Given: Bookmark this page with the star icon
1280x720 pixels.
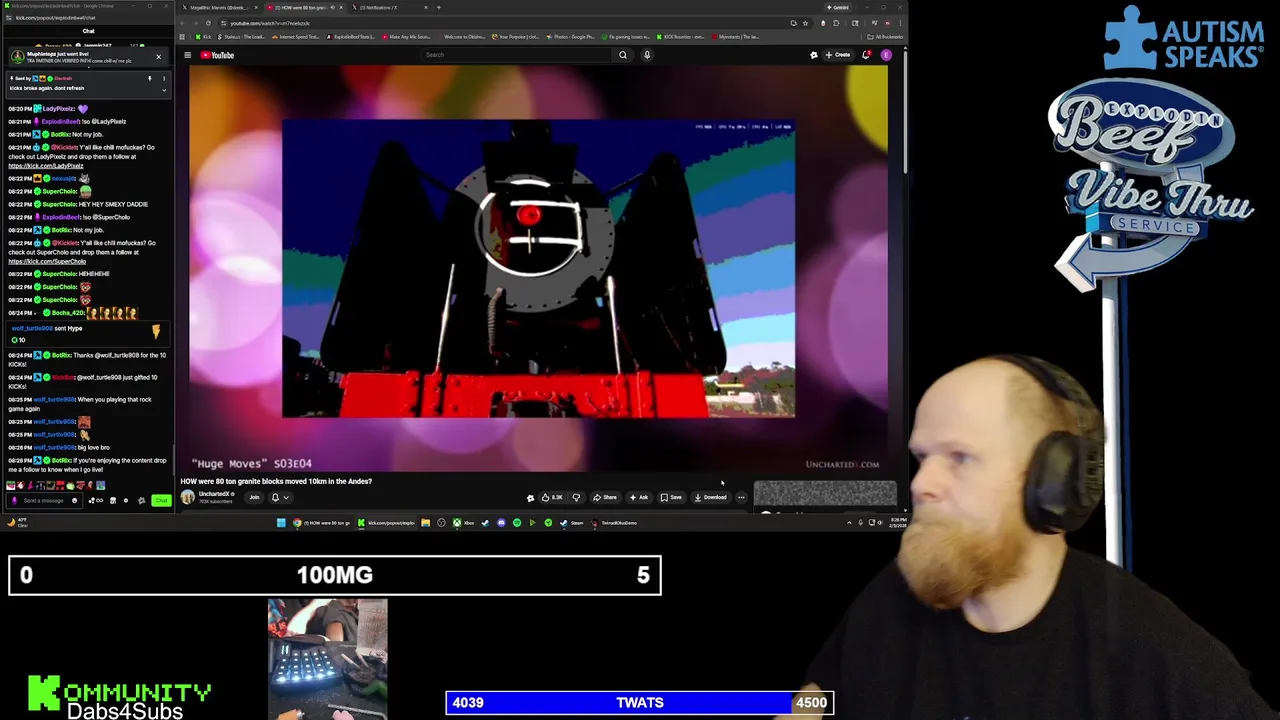Looking at the screenshot, I should tap(805, 23).
